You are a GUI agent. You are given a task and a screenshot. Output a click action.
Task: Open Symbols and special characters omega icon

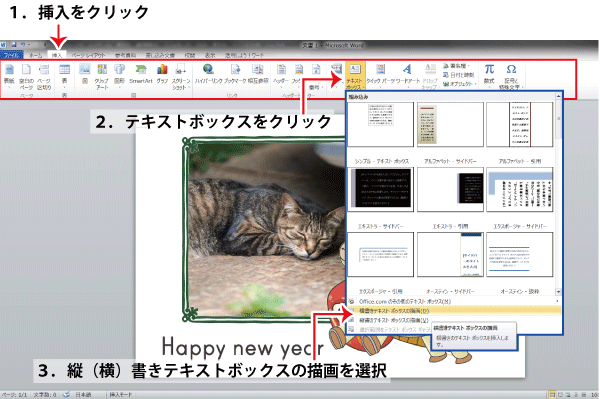click(511, 69)
